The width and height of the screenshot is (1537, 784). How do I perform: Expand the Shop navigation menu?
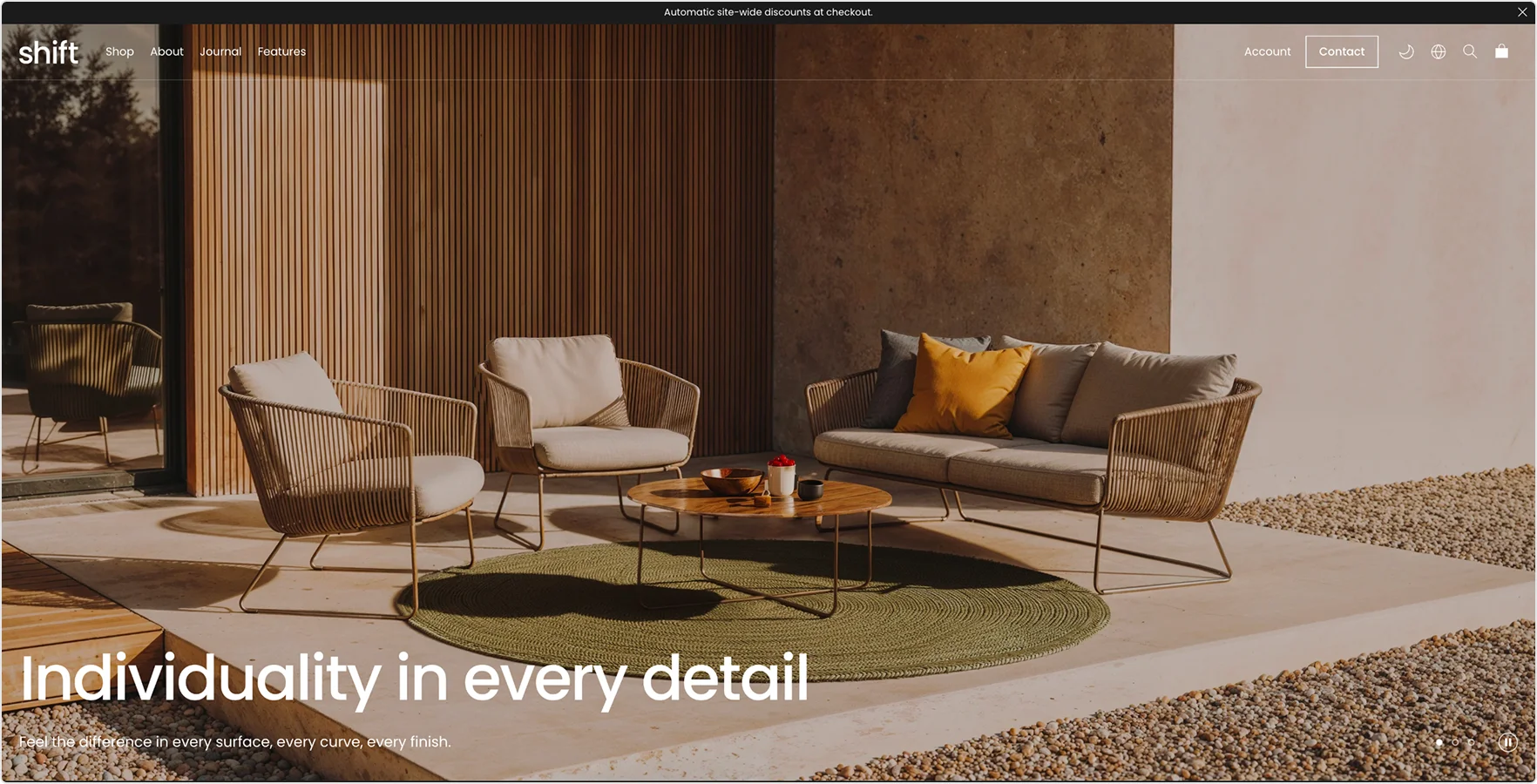[x=119, y=51]
